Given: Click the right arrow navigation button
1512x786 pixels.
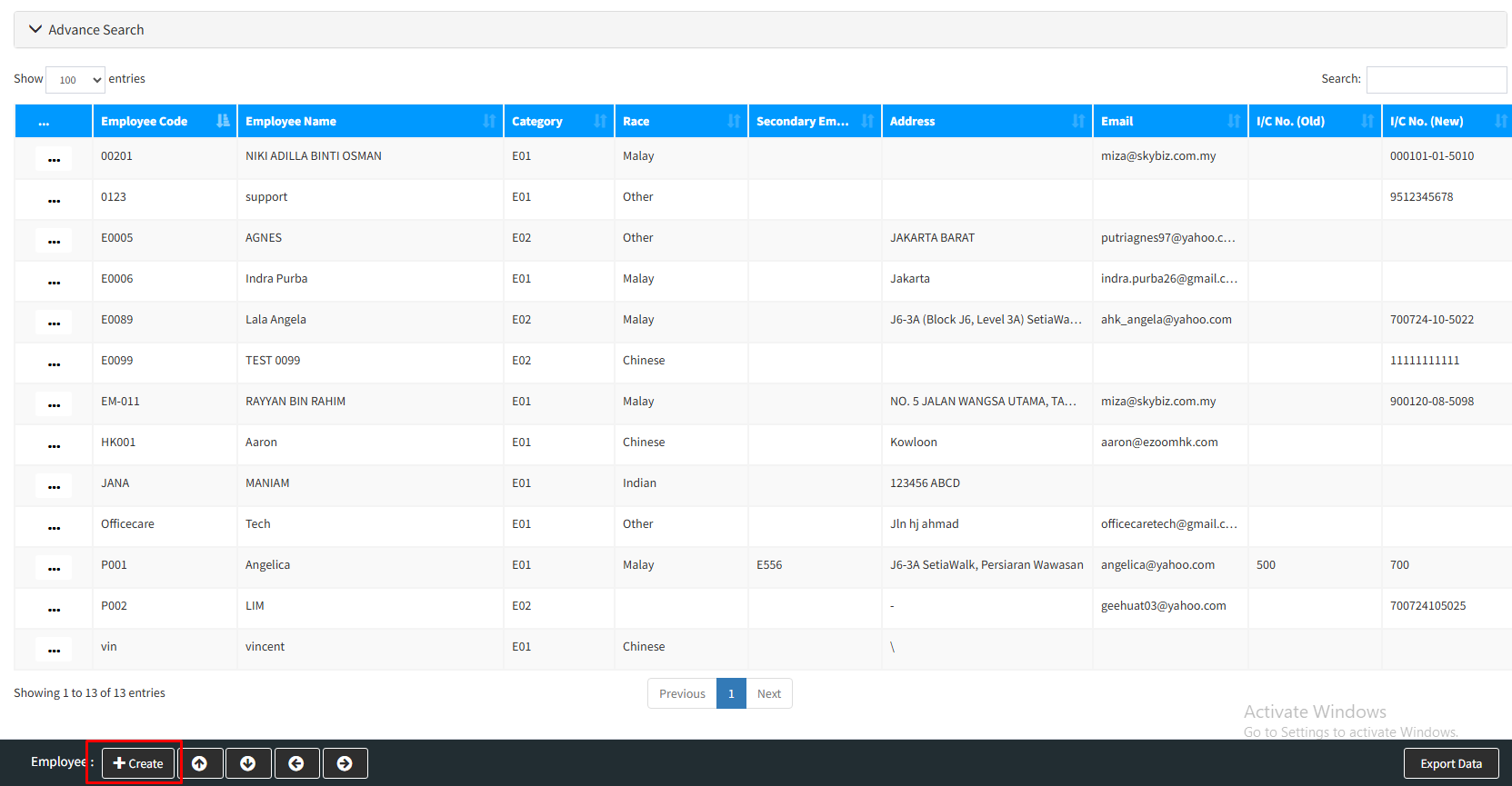Looking at the screenshot, I should click(x=345, y=763).
